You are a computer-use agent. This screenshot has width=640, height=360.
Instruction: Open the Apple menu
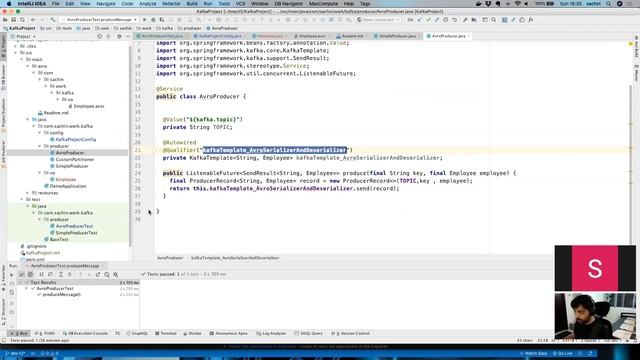(9, 4)
